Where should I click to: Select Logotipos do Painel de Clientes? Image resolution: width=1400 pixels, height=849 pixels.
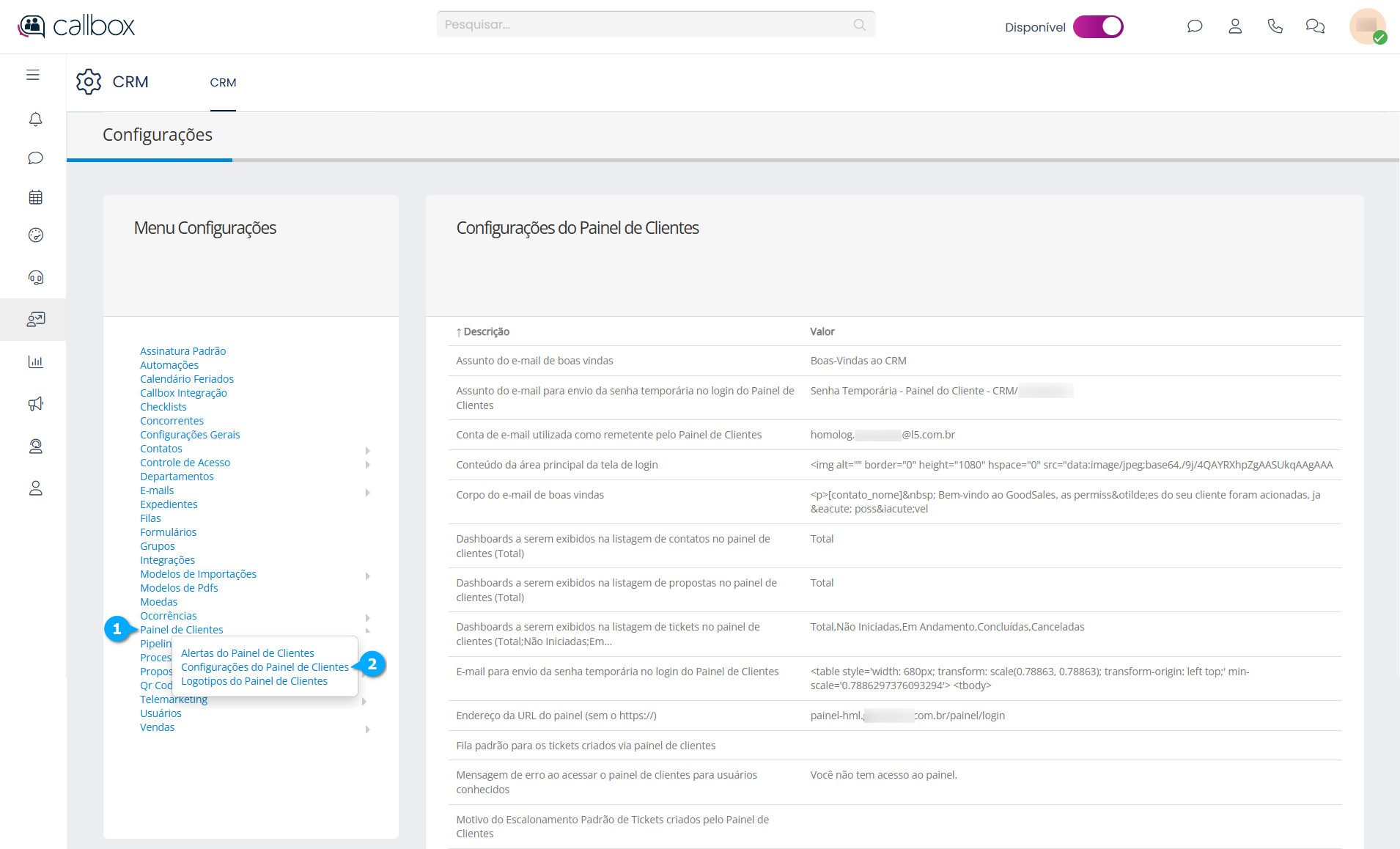coord(254,681)
